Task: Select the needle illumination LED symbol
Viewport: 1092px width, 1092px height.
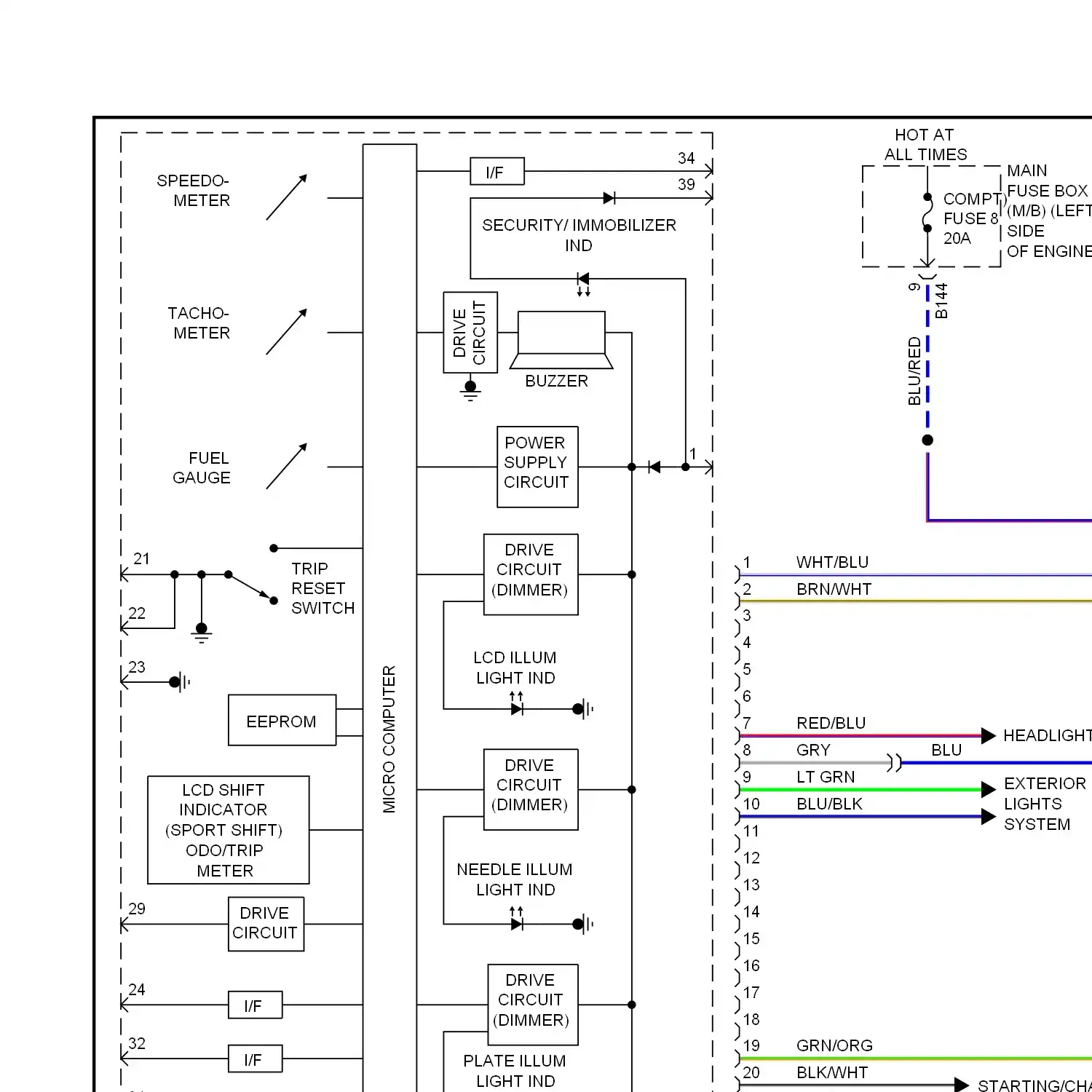Action: 517,919
